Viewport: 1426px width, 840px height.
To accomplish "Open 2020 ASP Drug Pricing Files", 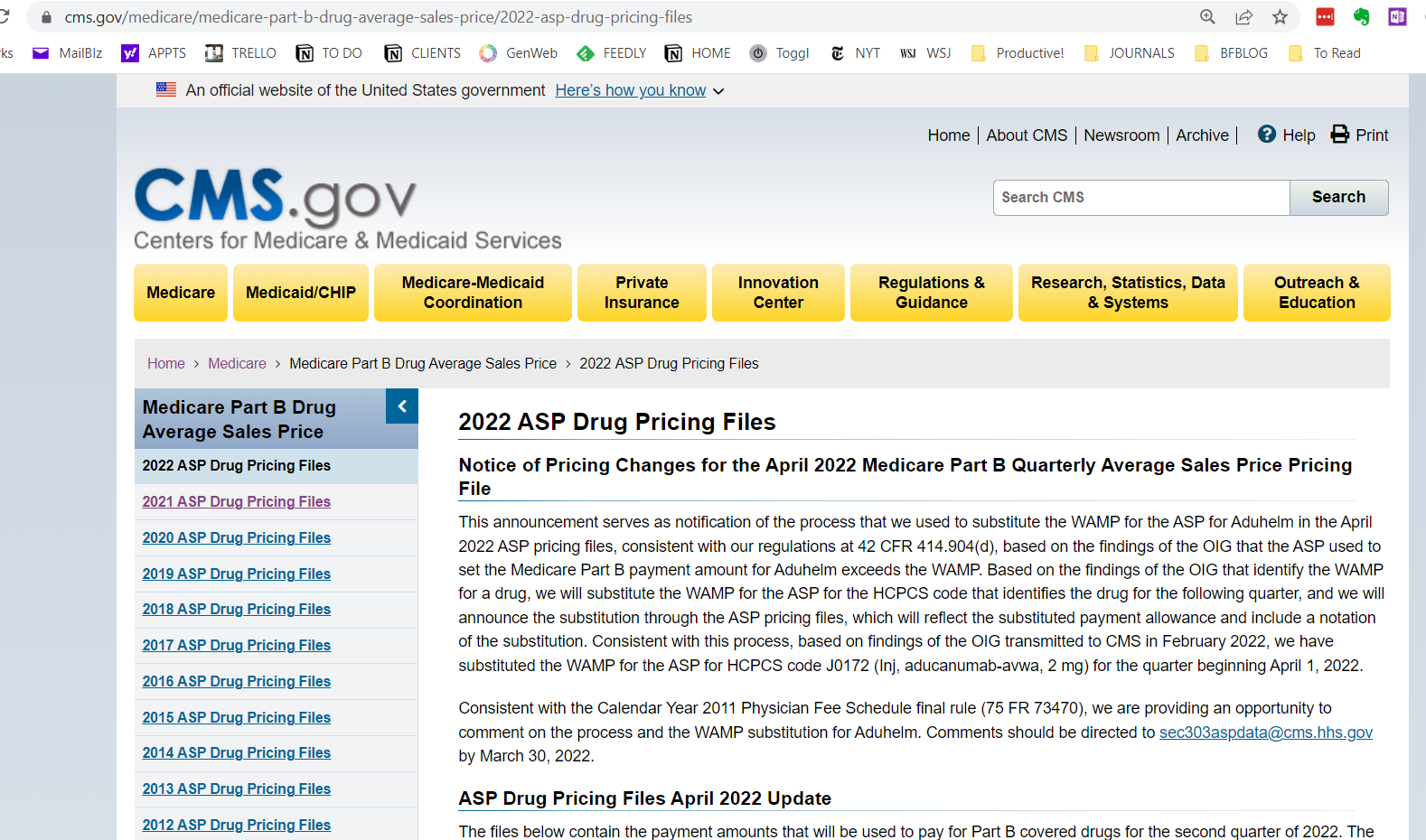I will tap(236, 537).
